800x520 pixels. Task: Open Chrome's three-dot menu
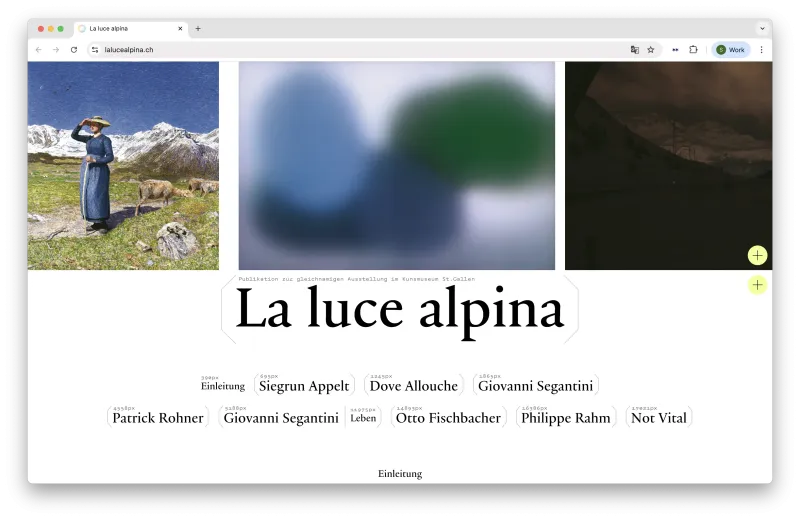(x=761, y=49)
